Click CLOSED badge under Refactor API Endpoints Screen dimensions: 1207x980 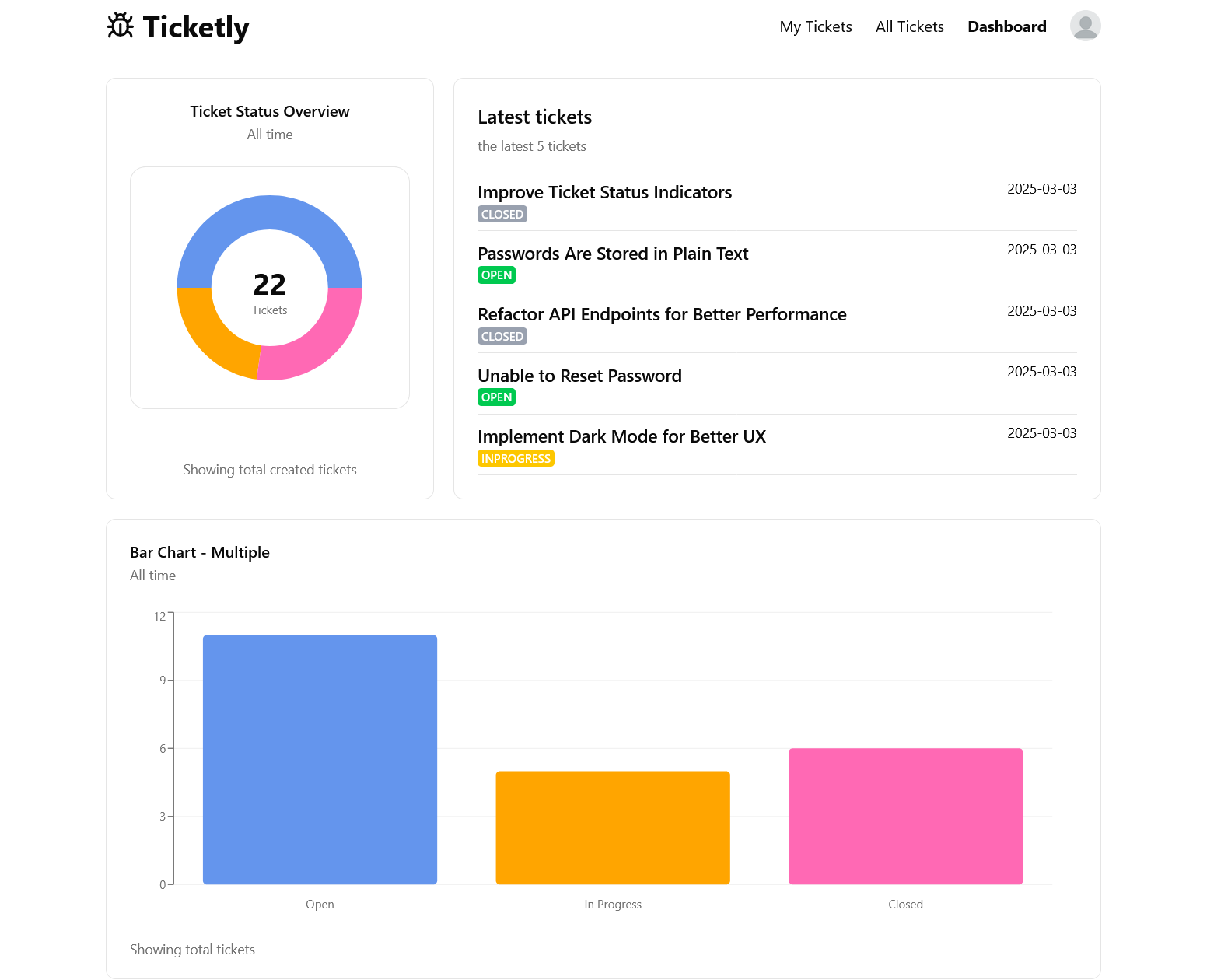(x=502, y=336)
